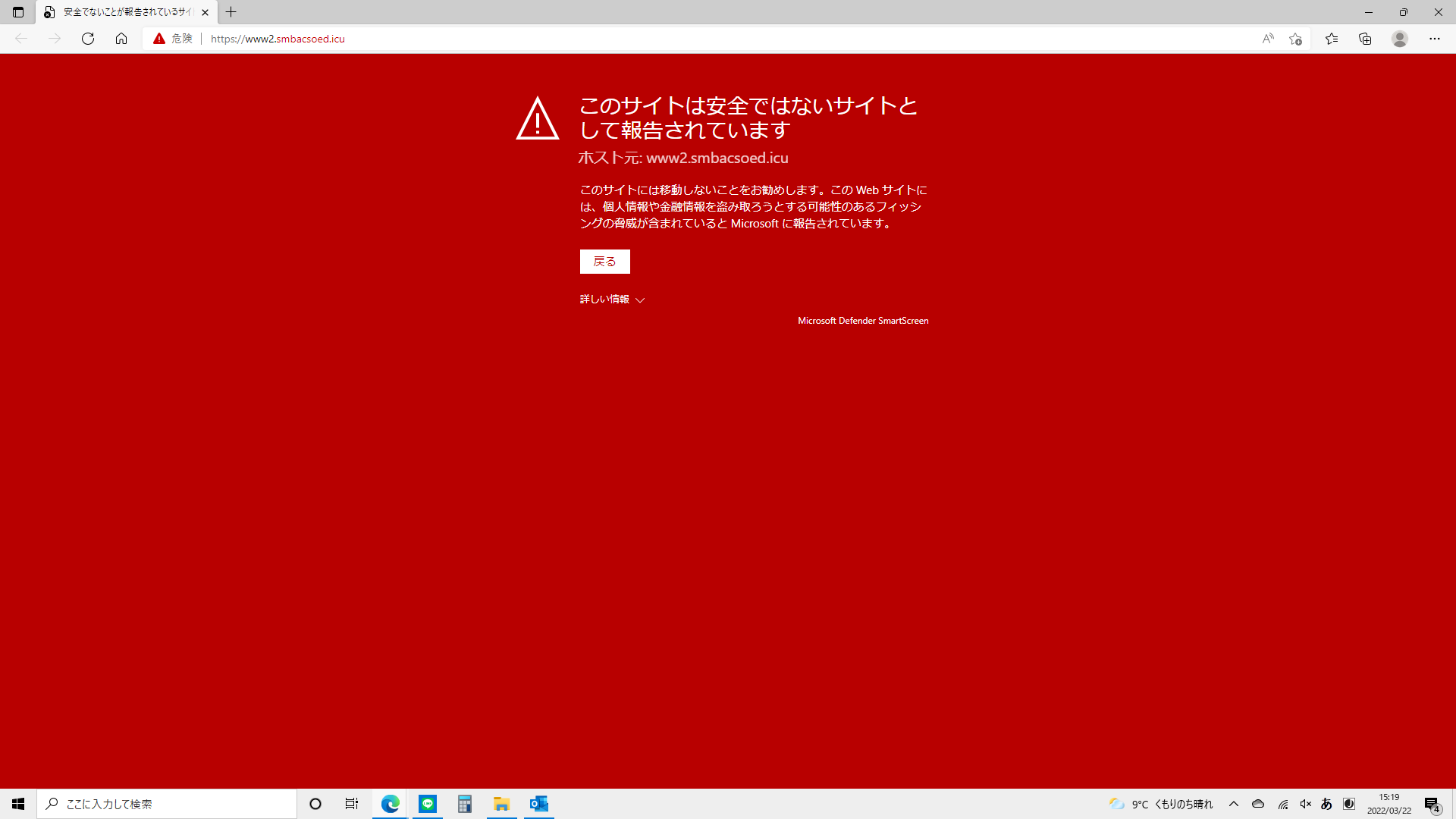Screen dimensions: 1456x819
Task: Click the OneDrive cloud tray icon
Action: pos(1258,804)
